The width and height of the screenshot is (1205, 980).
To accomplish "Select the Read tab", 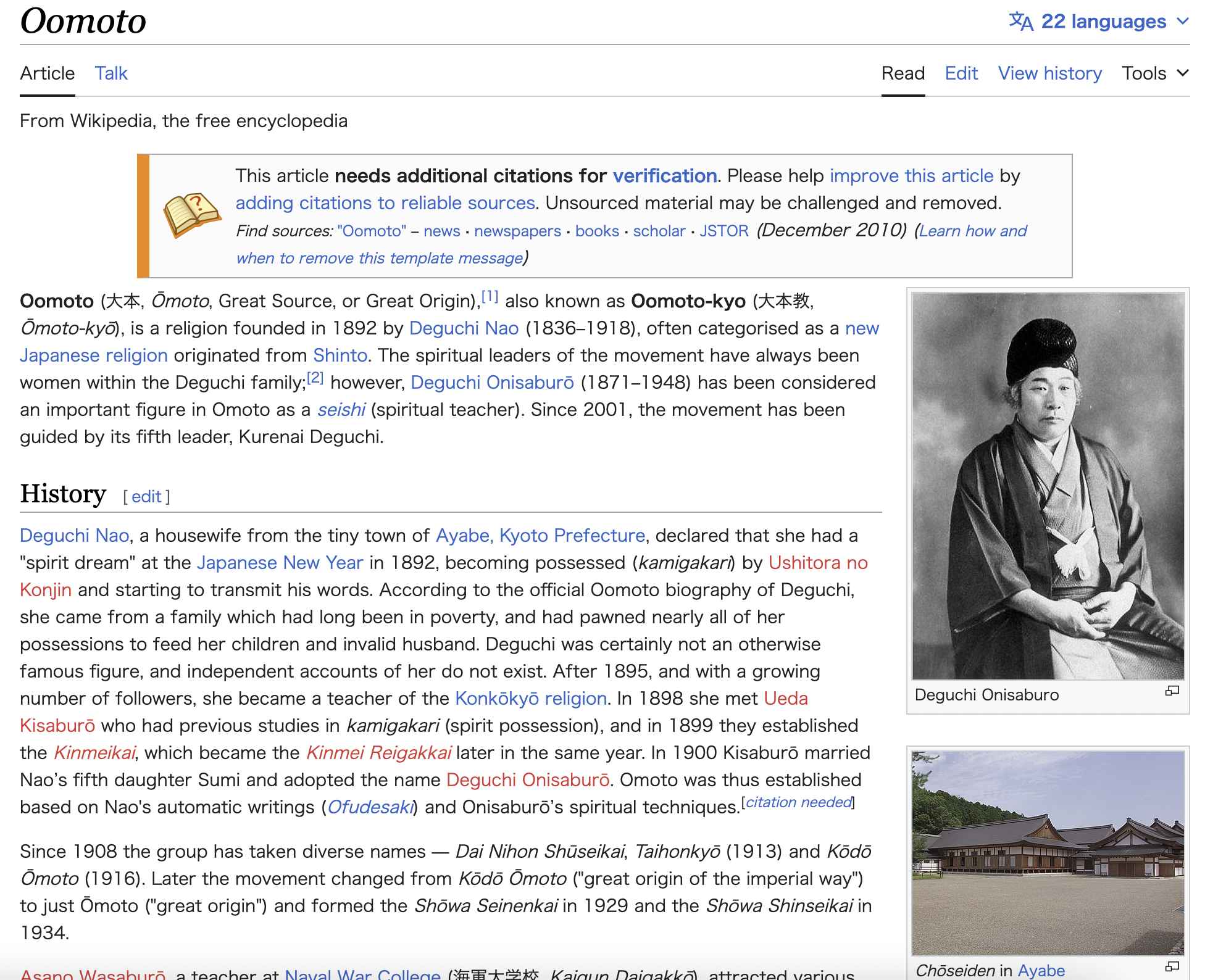I will point(903,73).
